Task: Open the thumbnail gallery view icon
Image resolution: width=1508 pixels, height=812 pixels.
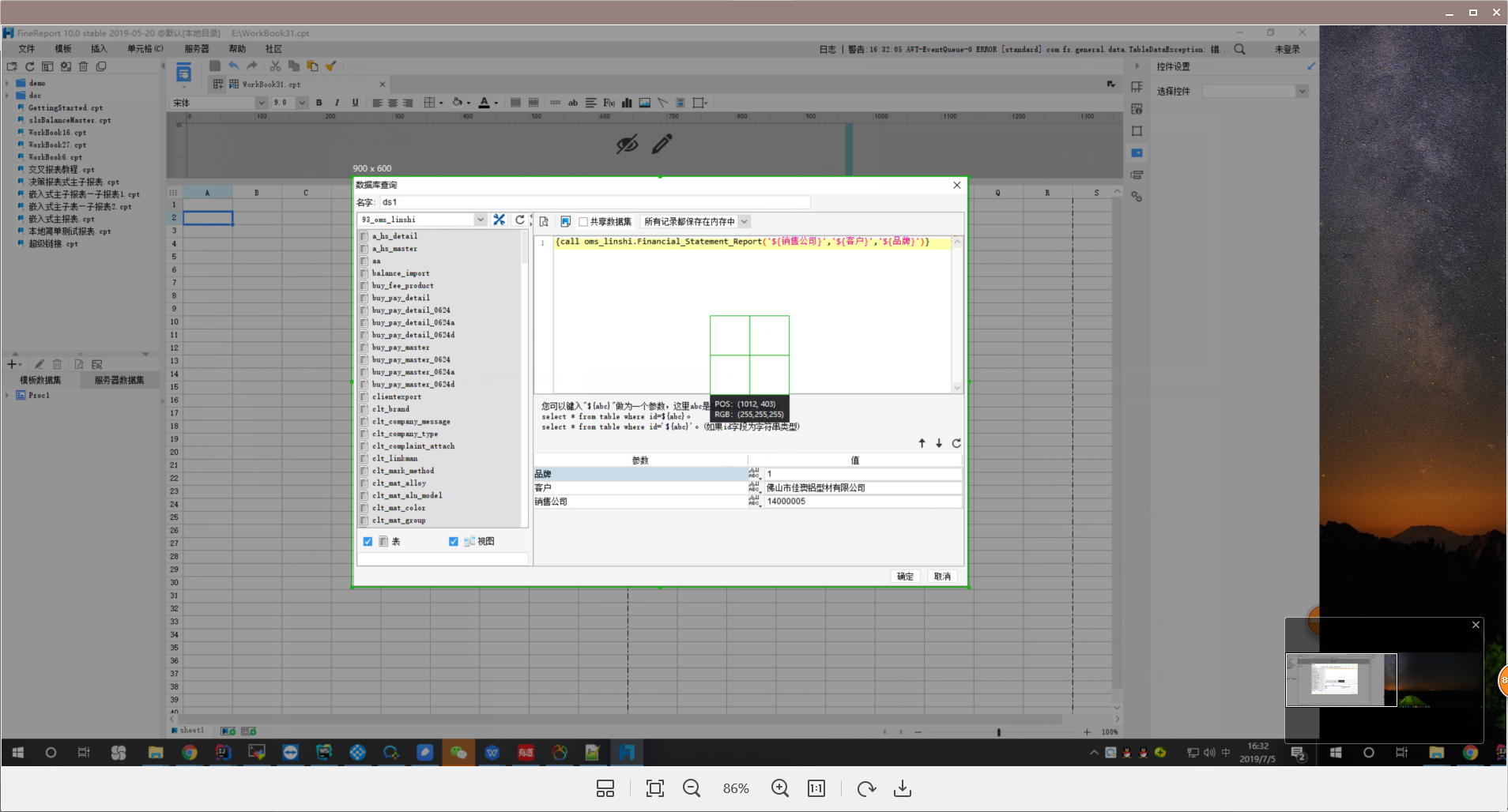Action: pos(605,788)
